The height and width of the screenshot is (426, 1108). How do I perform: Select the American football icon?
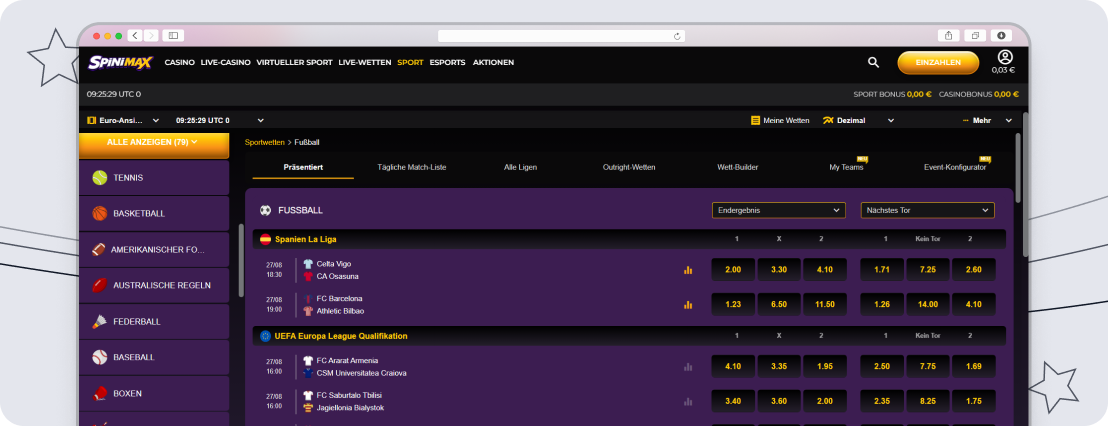[x=98, y=249]
